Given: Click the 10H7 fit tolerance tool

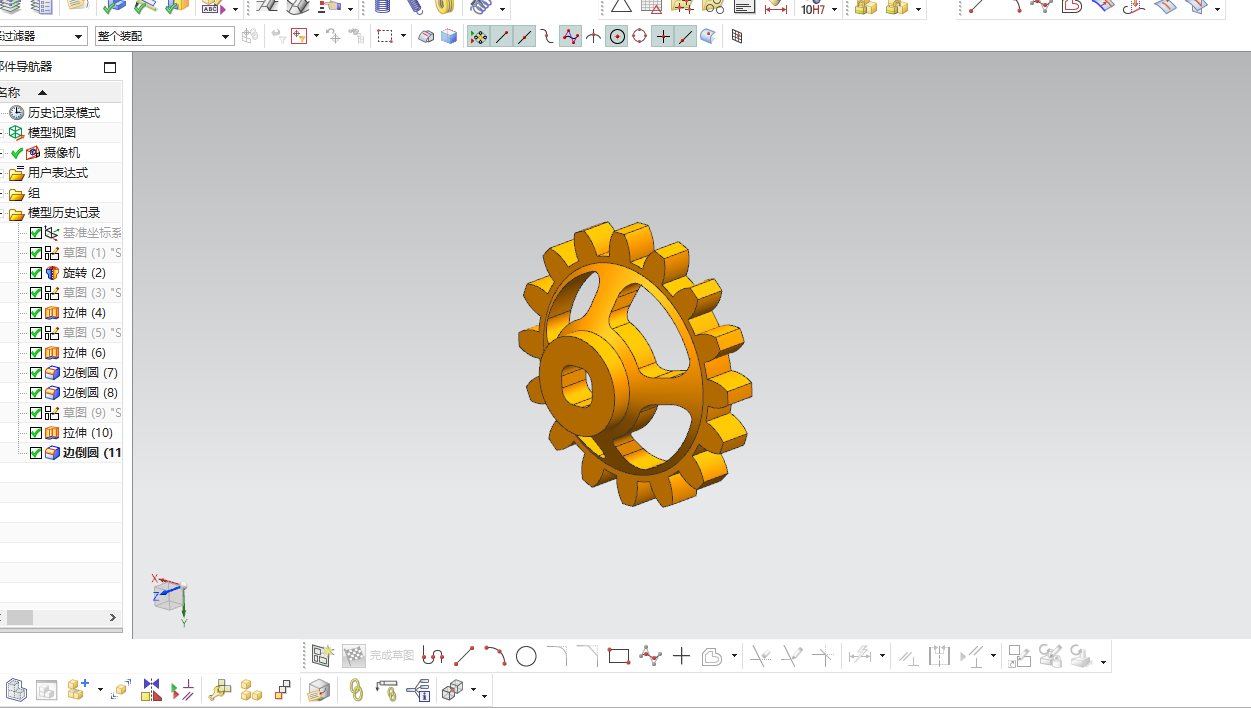Looking at the screenshot, I should [x=813, y=9].
